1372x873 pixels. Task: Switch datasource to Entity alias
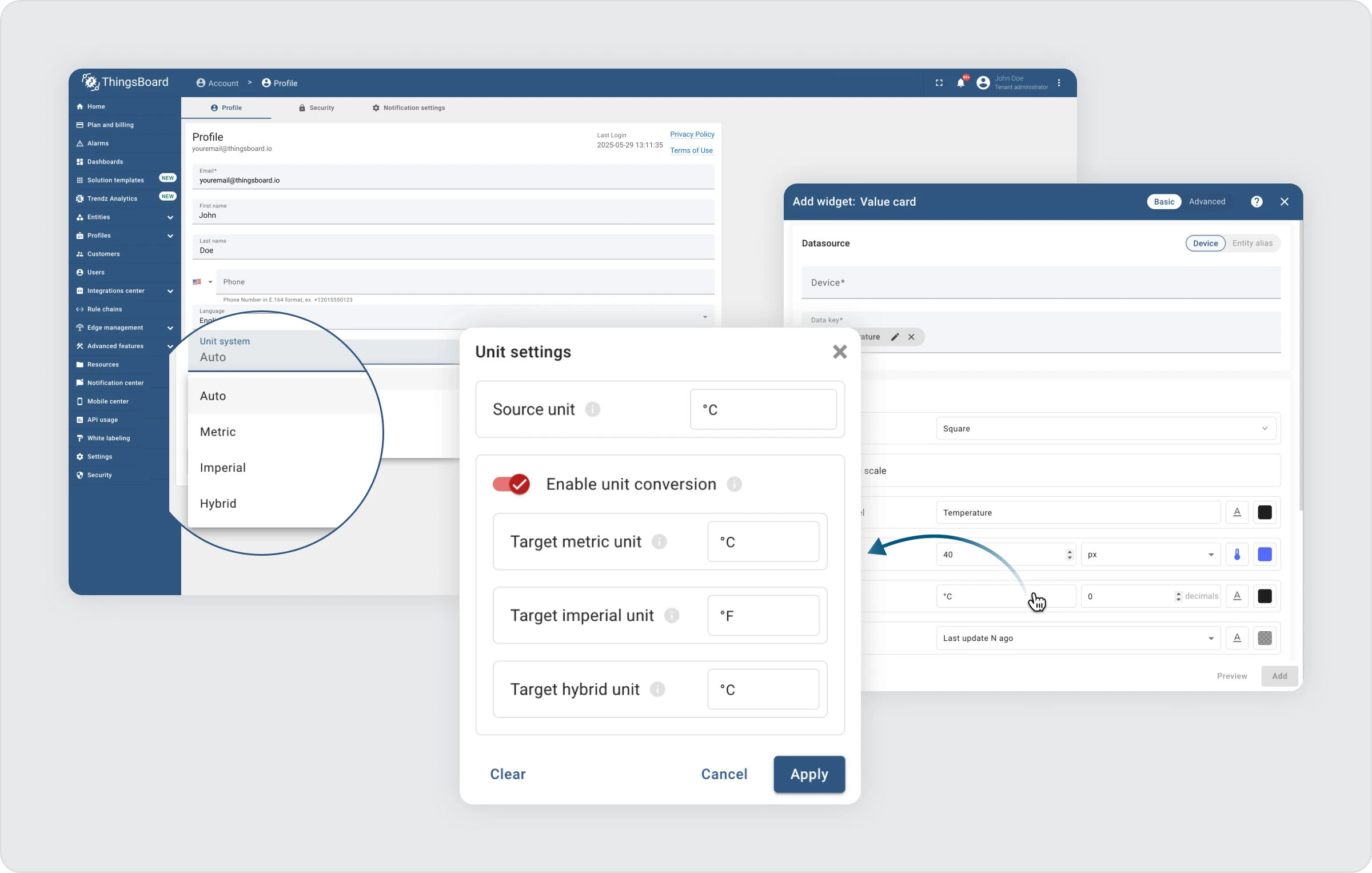1252,244
